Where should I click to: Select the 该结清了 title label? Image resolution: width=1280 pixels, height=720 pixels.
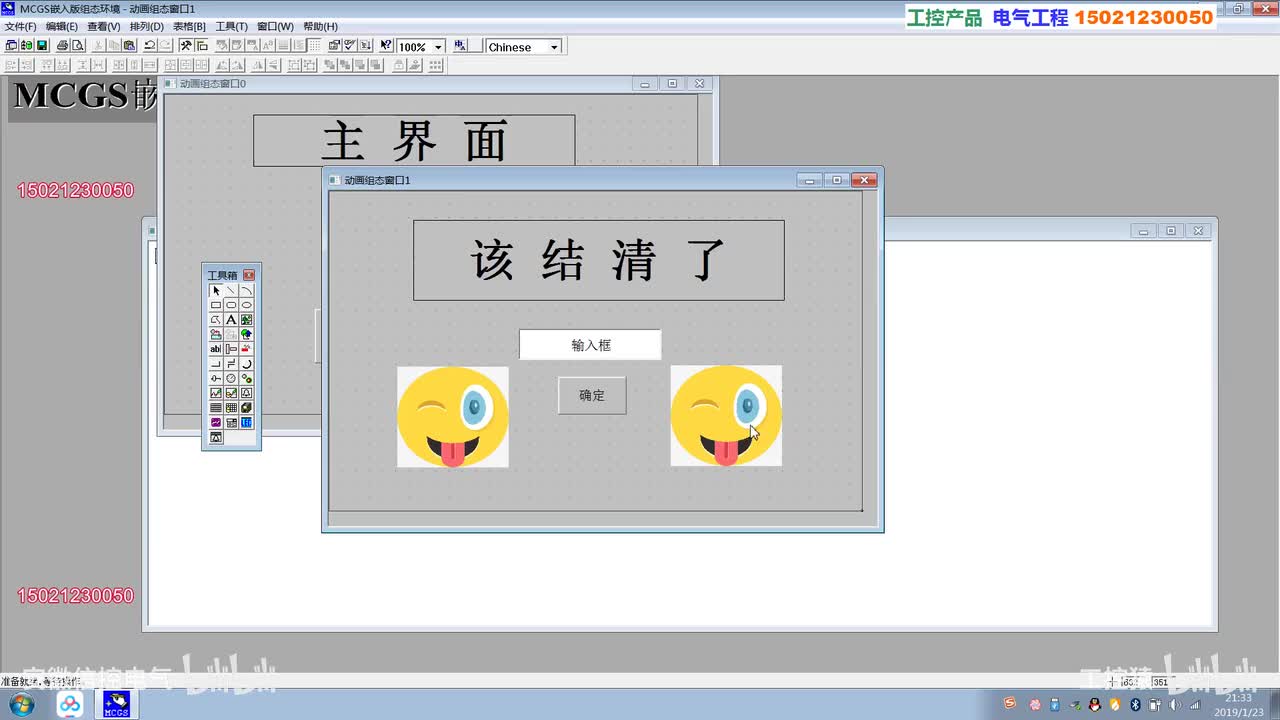tap(598, 260)
